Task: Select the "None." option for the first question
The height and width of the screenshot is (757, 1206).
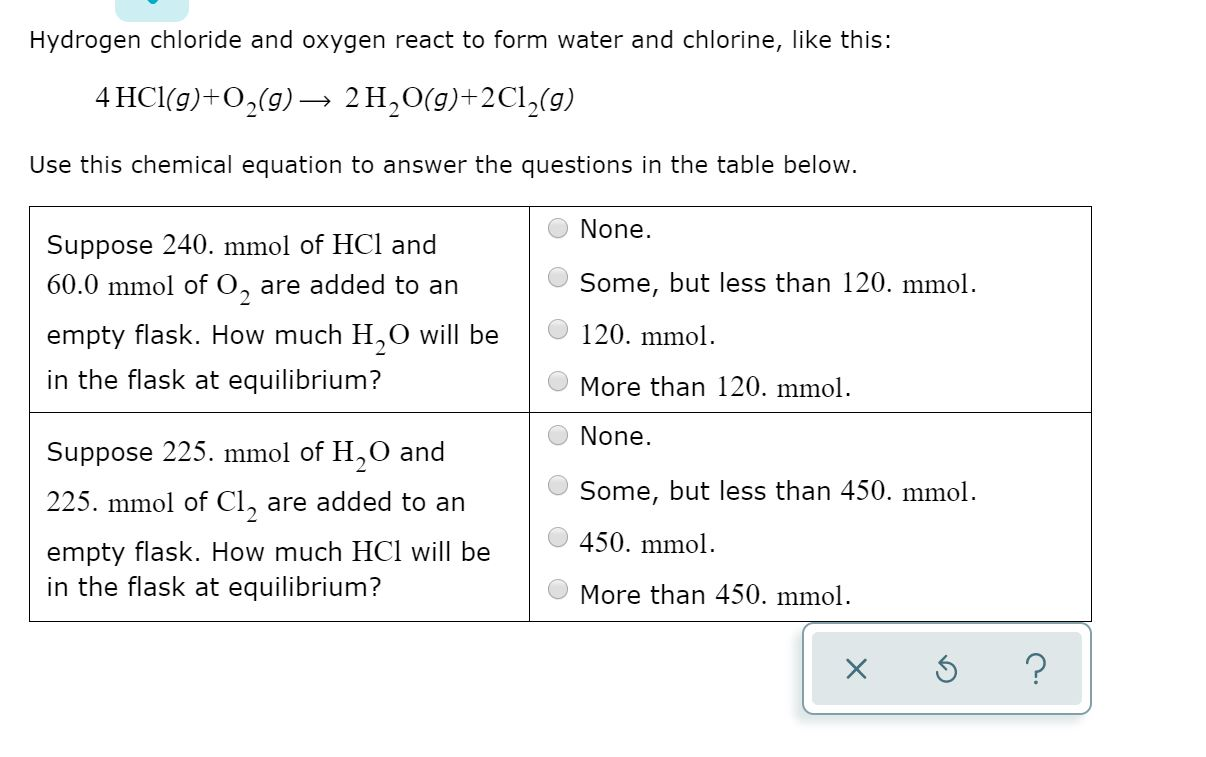Action: click(557, 229)
